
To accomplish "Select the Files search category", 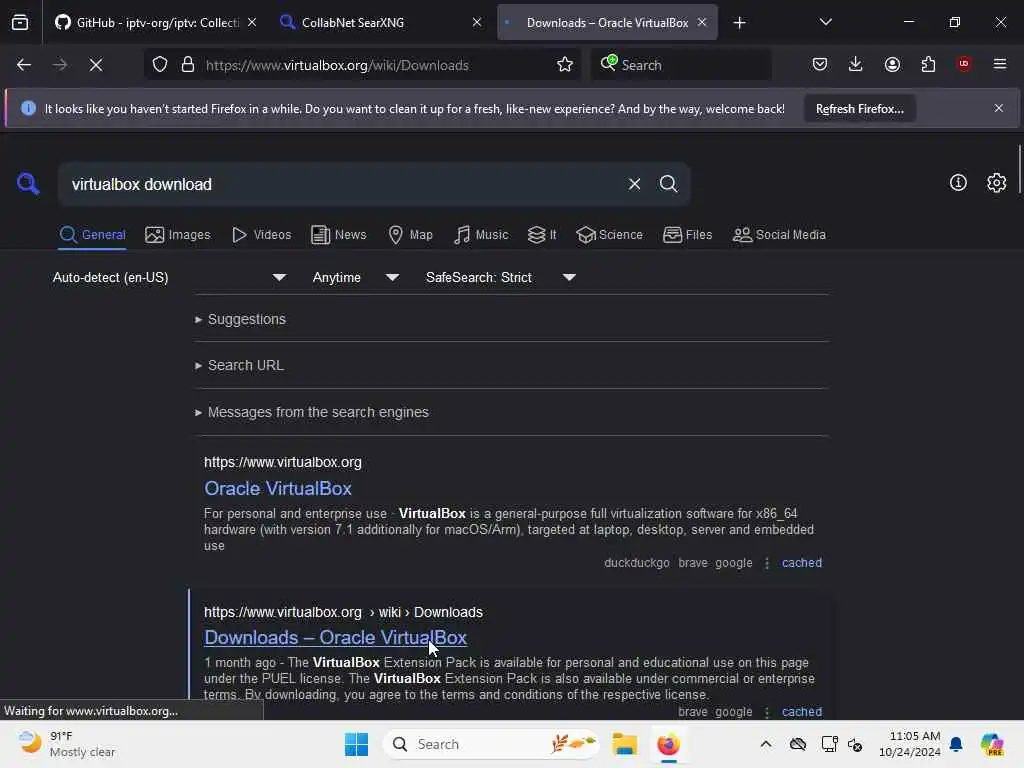I will (x=688, y=235).
